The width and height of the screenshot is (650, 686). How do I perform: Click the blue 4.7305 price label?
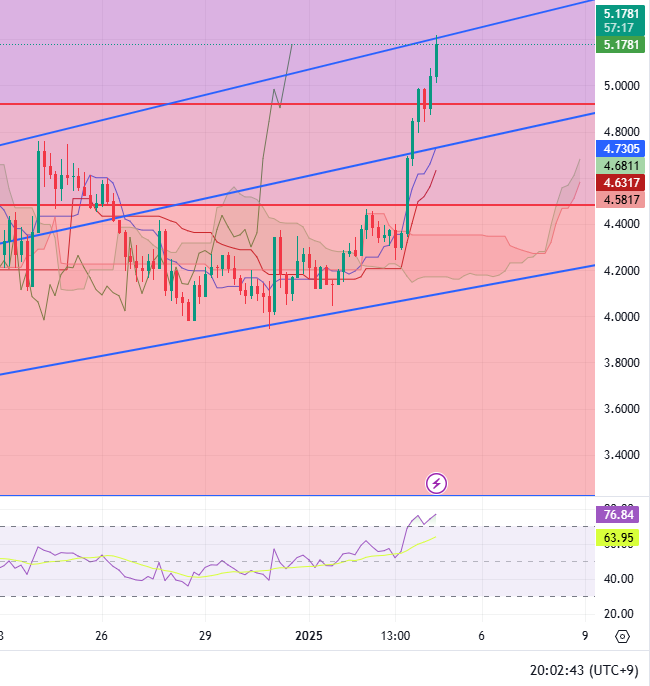(x=620, y=149)
